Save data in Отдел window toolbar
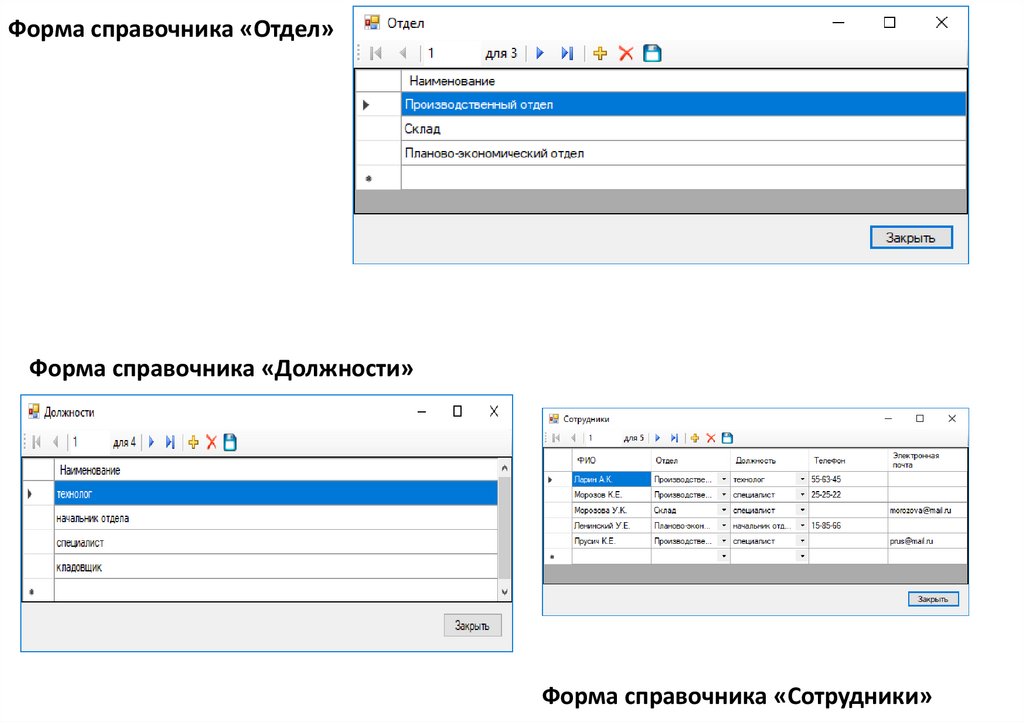Image resolution: width=1024 pixels, height=723 pixels. 652,54
